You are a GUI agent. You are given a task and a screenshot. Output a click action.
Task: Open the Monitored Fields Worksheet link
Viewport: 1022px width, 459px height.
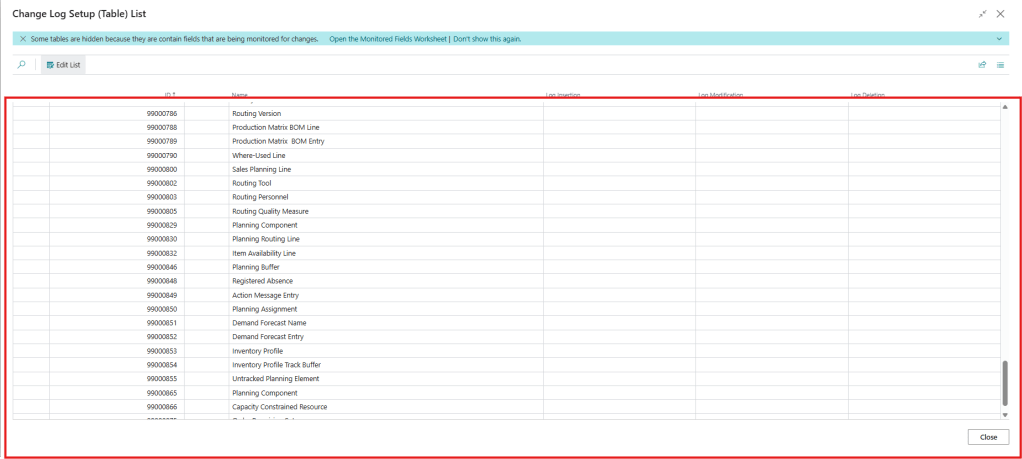click(x=389, y=38)
